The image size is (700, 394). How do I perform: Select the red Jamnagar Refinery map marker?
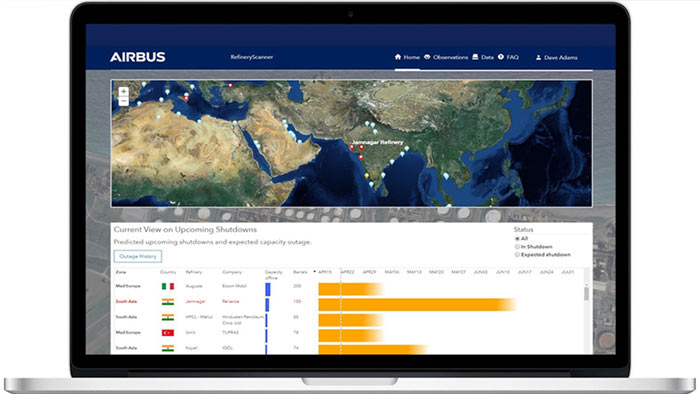pos(352,147)
